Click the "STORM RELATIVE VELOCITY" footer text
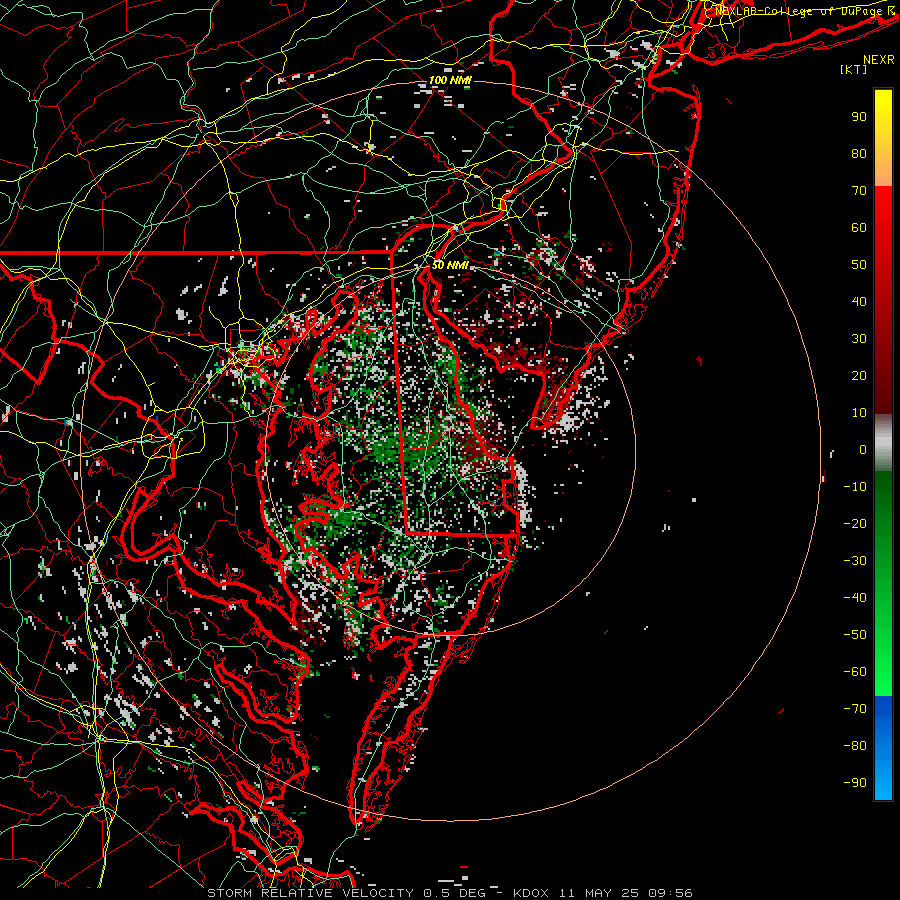Image resolution: width=900 pixels, height=900 pixels. (310, 893)
